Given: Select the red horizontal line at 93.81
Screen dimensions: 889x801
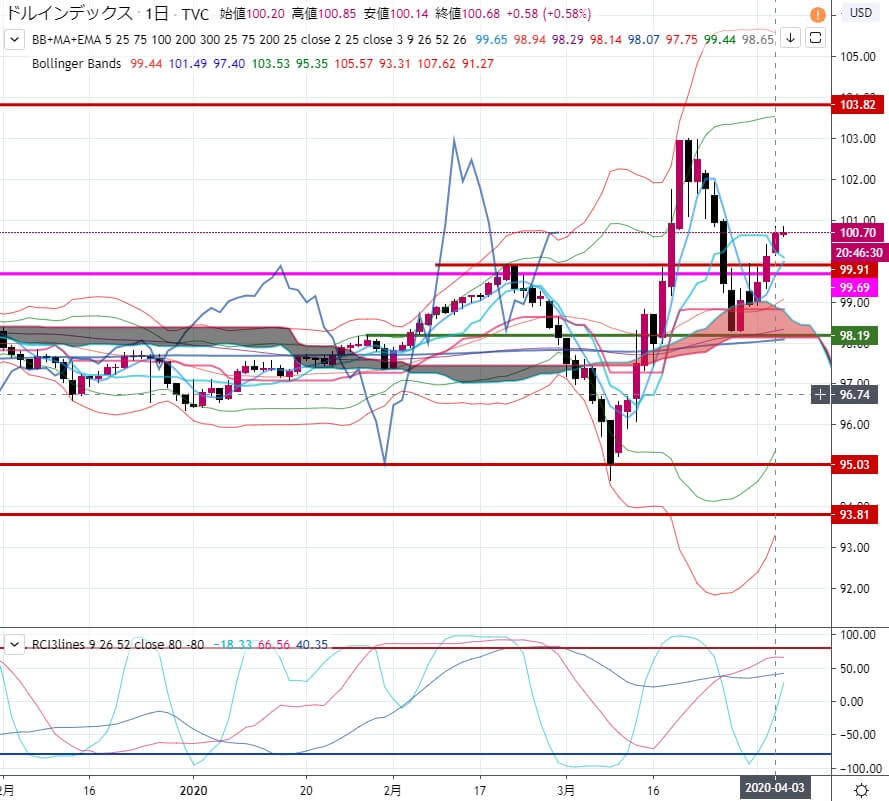Looking at the screenshot, I should [416, 515].
